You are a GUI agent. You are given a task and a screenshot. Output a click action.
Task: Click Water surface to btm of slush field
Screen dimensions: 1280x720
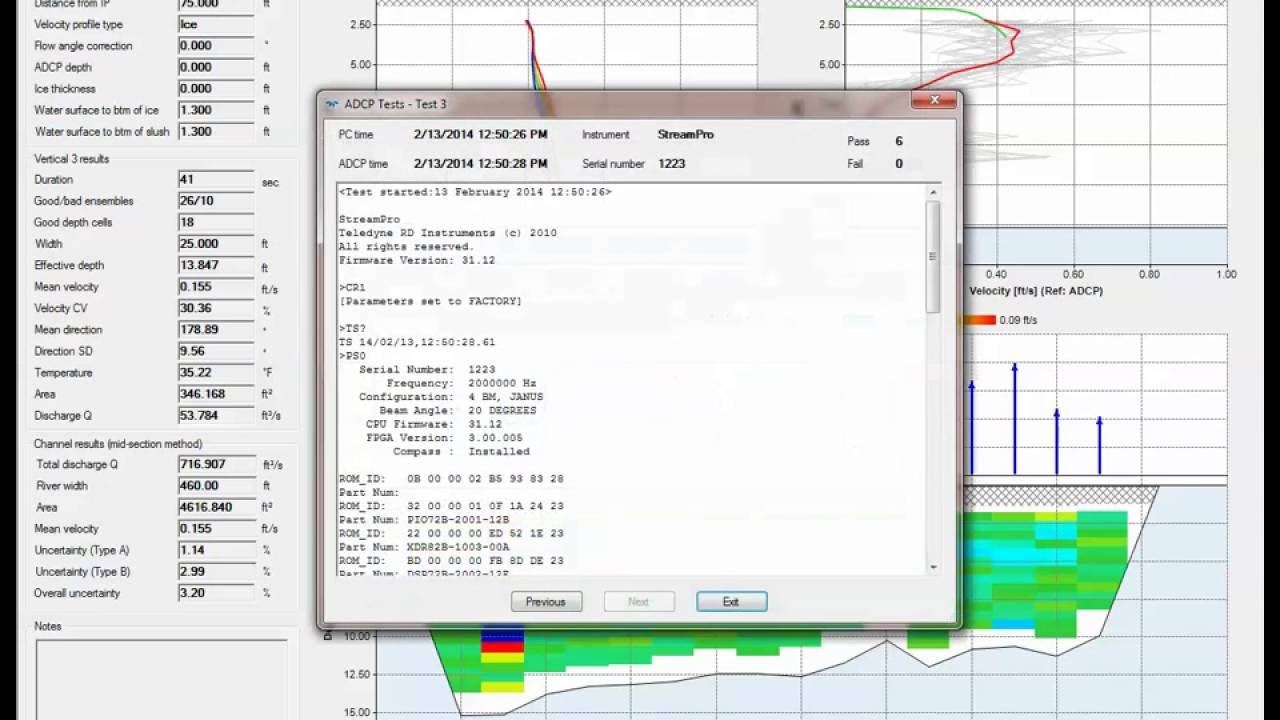click(216, 132)
